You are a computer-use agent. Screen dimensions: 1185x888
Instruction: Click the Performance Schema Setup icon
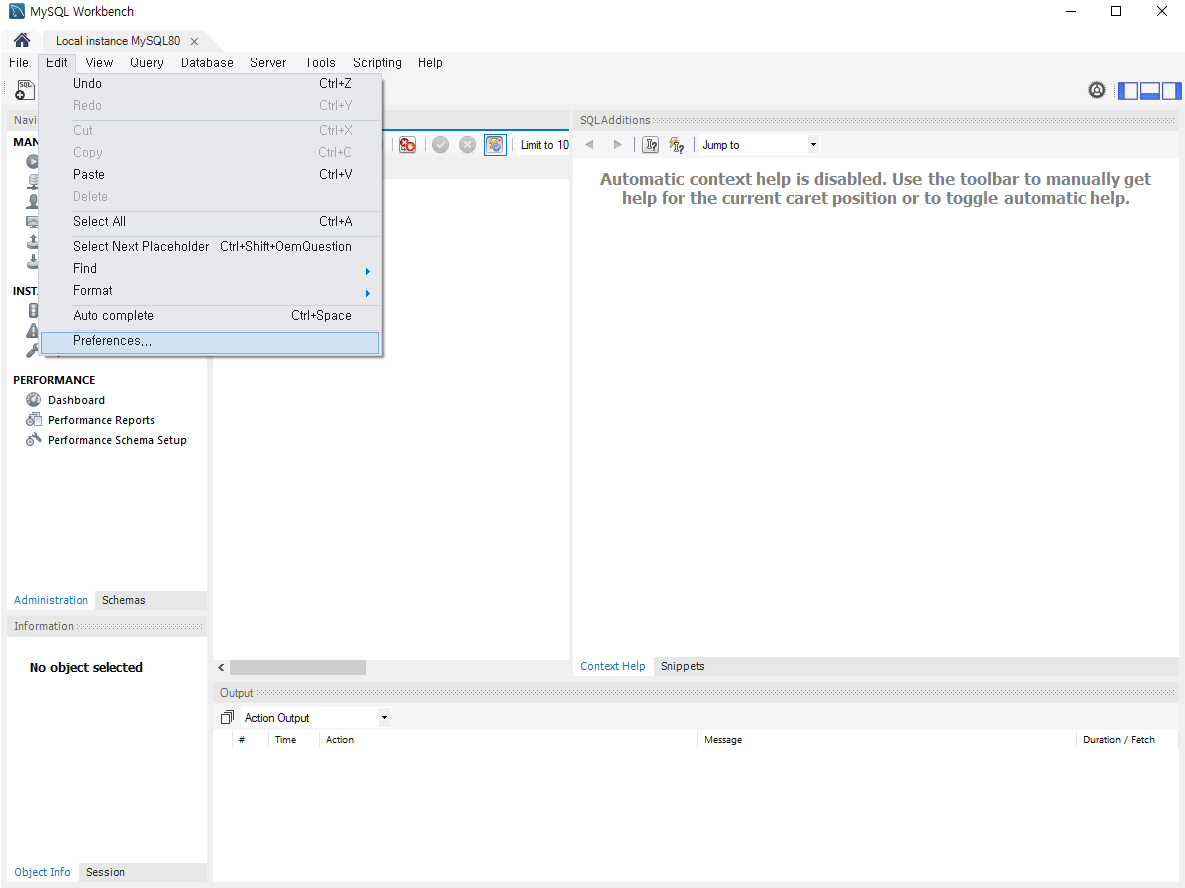tap(33, 439)
